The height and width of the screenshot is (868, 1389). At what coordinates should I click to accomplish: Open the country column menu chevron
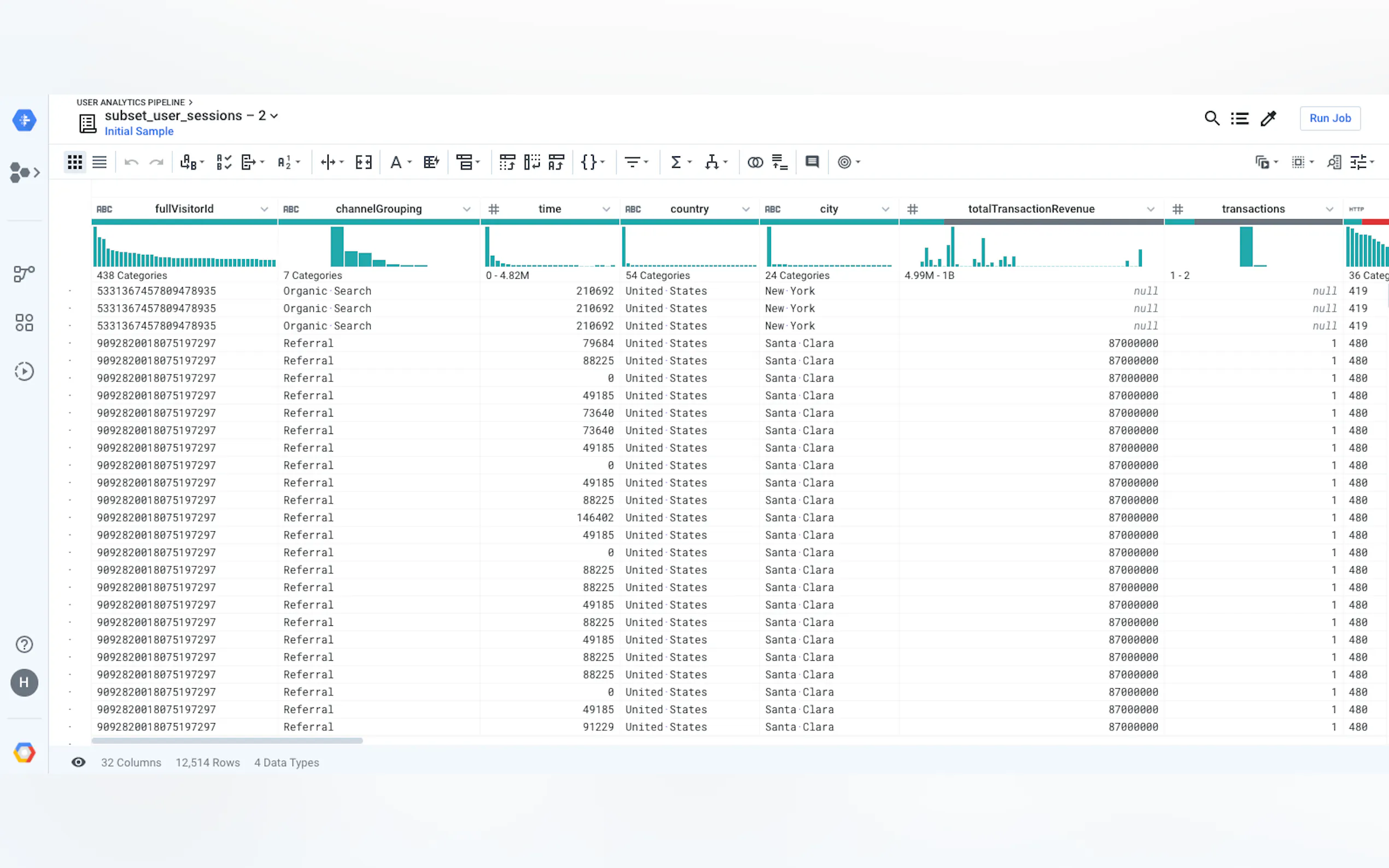coord(746,209)
